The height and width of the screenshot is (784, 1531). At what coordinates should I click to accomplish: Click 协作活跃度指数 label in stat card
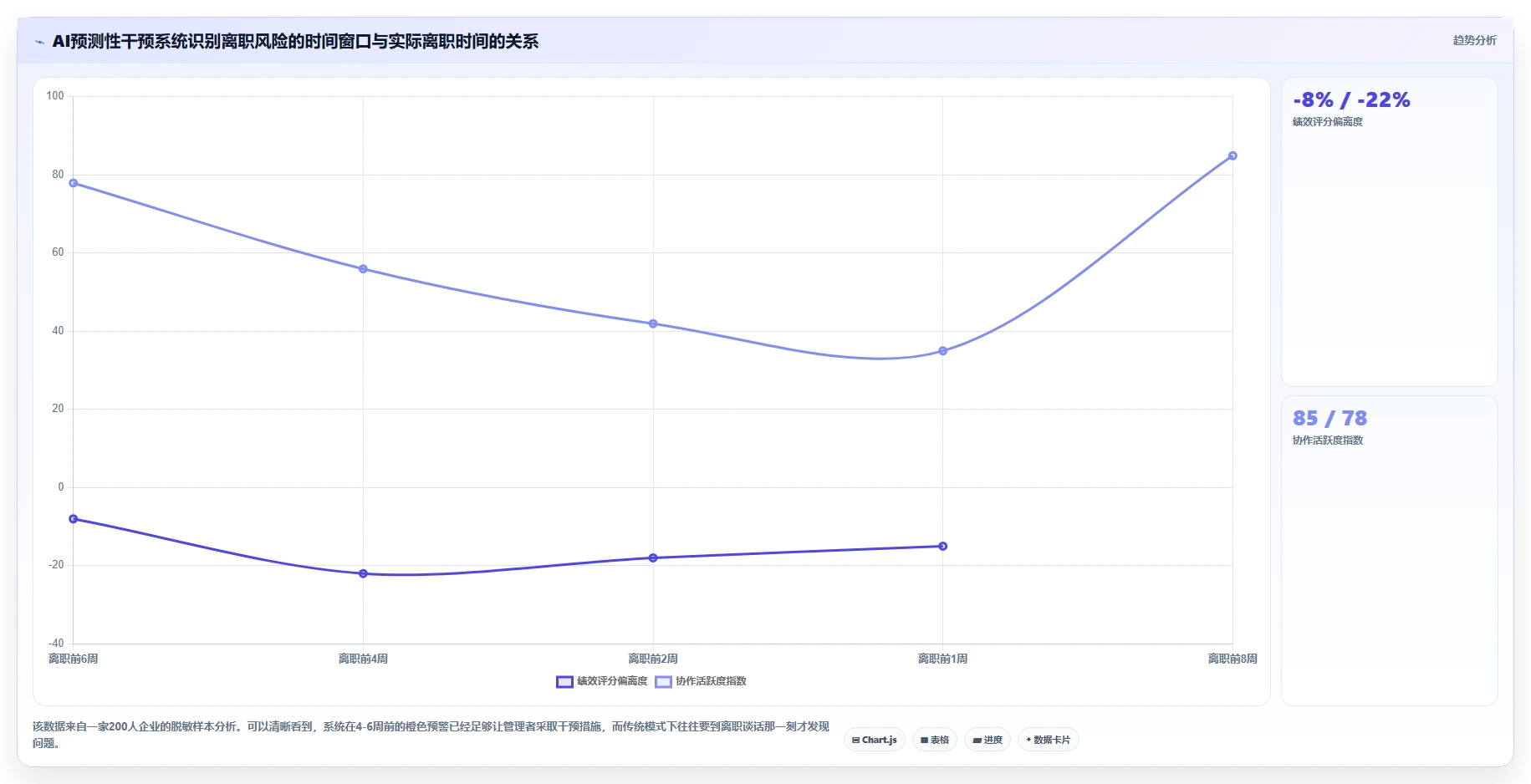tap(1328, 440)
